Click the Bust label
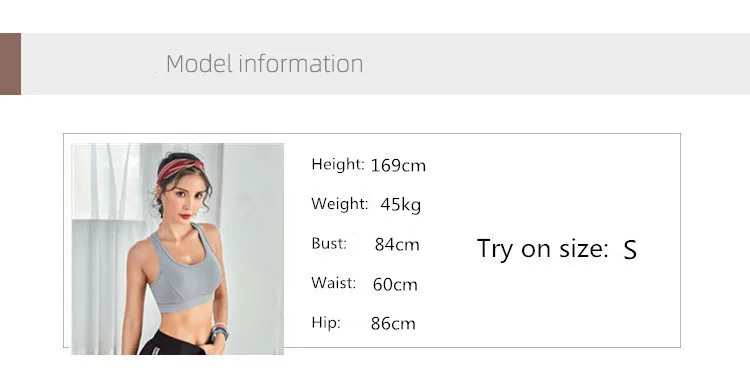This screenshot has height=391, width=750. 329,244
